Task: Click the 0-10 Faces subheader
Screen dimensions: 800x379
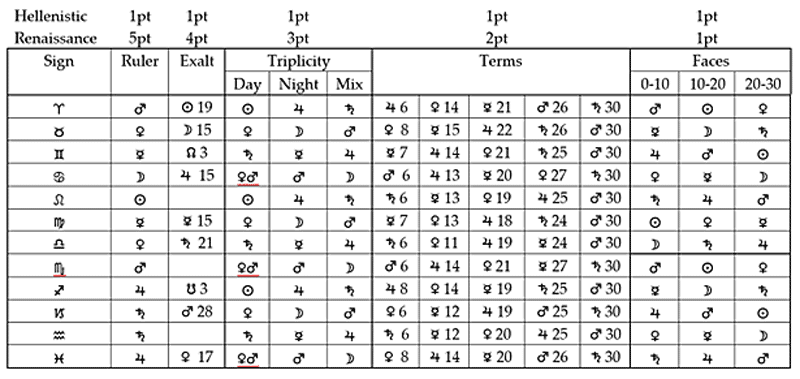Action: (x=655, y=84)
